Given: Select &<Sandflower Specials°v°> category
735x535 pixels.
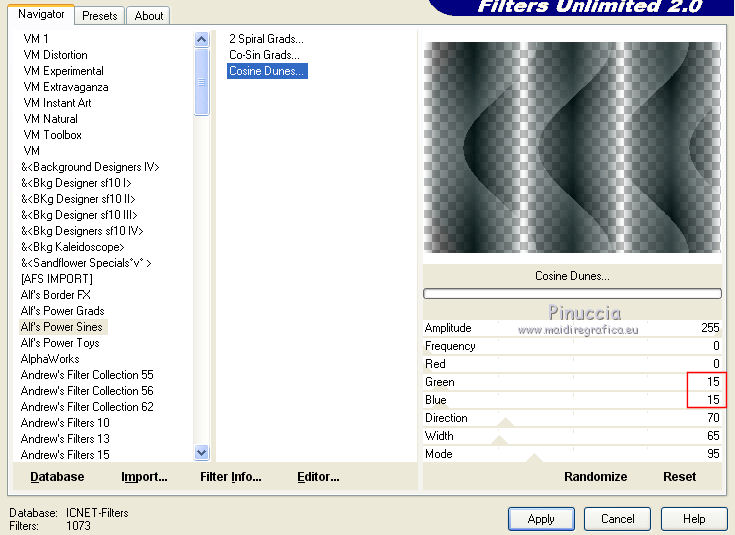Looking at the screenshot, I should [86, 263].
